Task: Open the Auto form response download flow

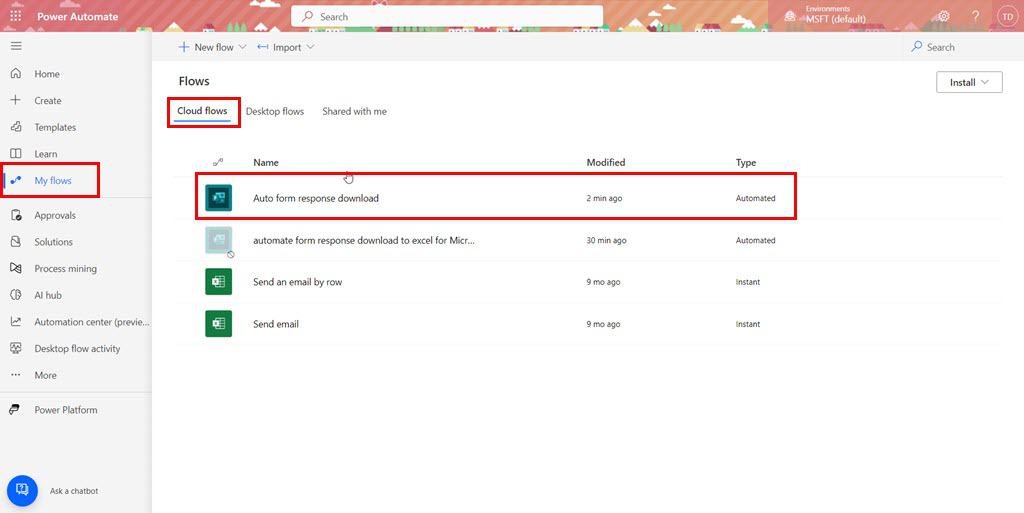Action: [316, 198]
